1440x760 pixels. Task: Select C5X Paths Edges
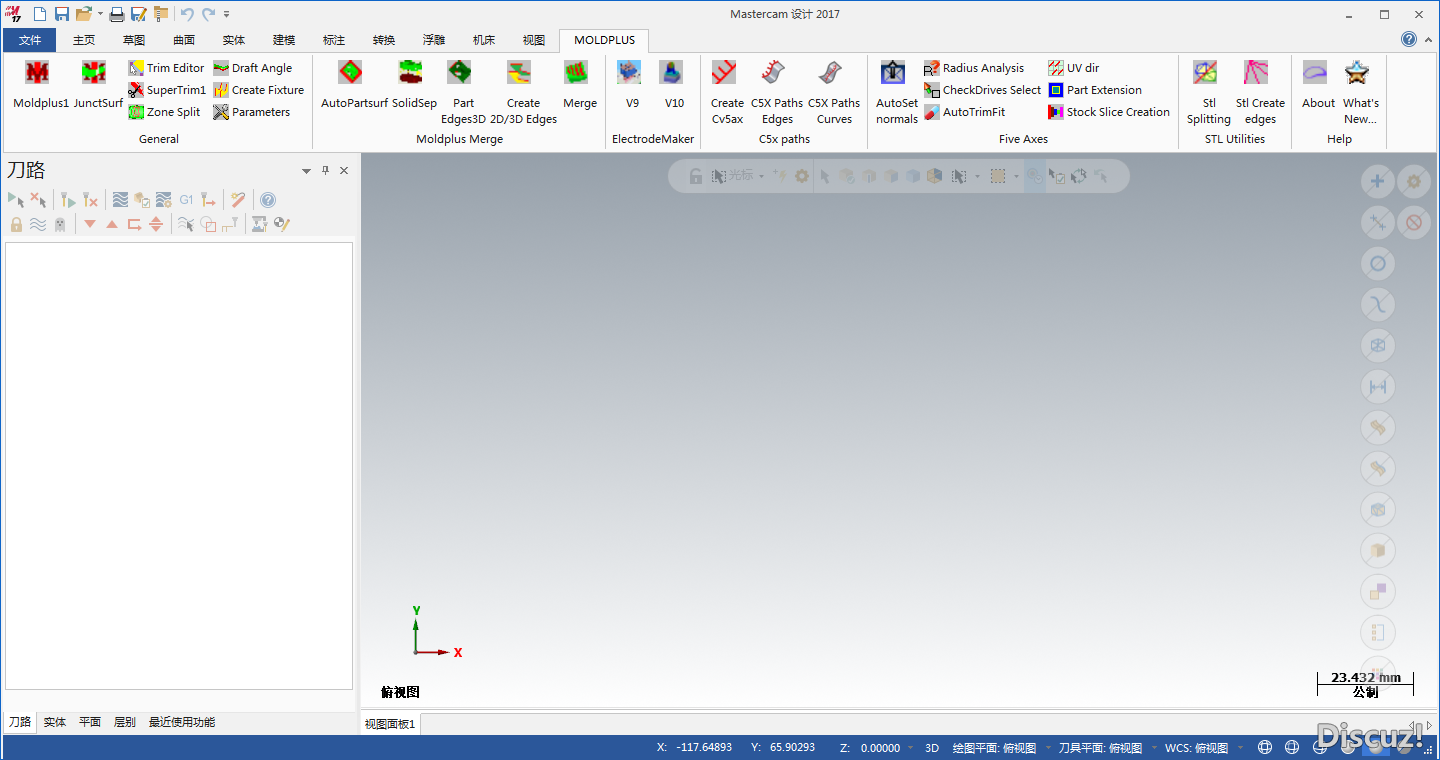pos(777,92)
